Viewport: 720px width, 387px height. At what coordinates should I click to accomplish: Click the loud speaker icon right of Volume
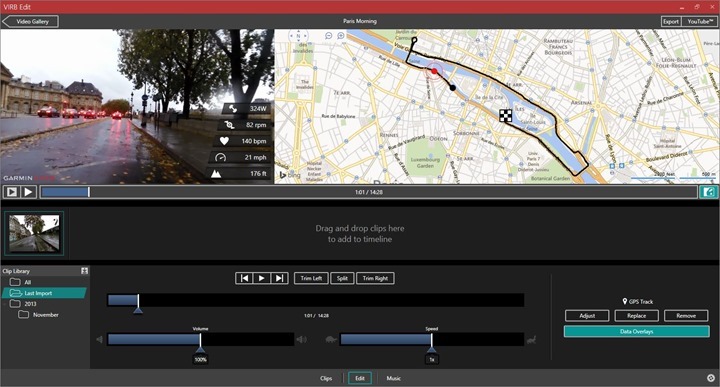pos(302,340)
